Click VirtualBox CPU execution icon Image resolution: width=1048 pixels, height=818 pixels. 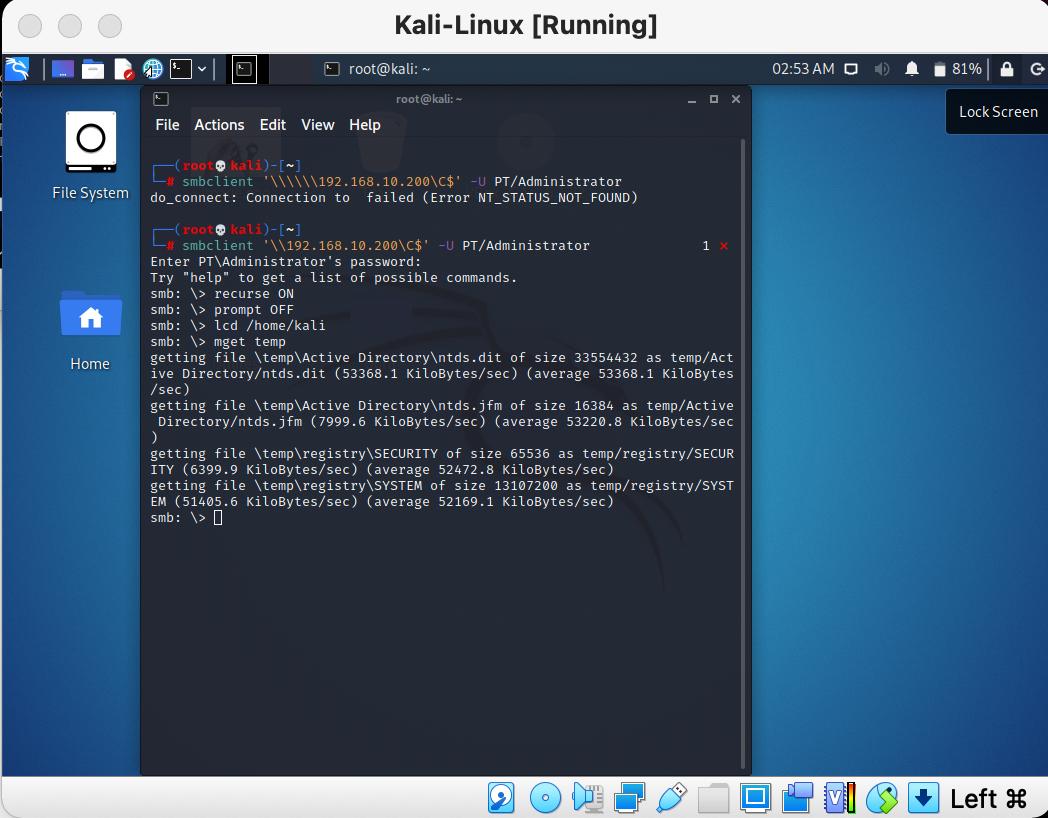pyautogui.click(x=839, y=797)
